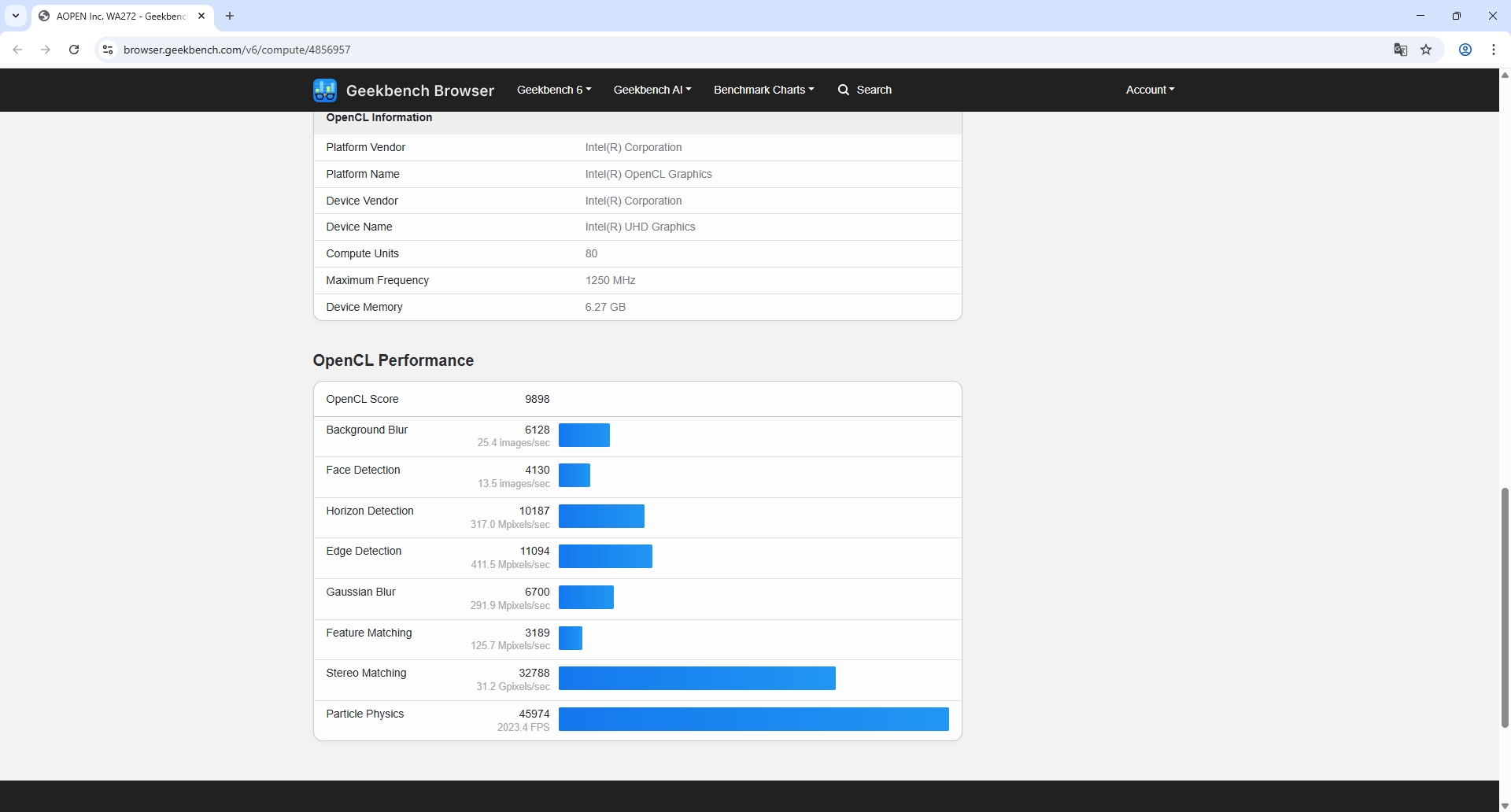Expand the Geekbench AI dropdown
1511x812 pixels.
coord(652,90)
